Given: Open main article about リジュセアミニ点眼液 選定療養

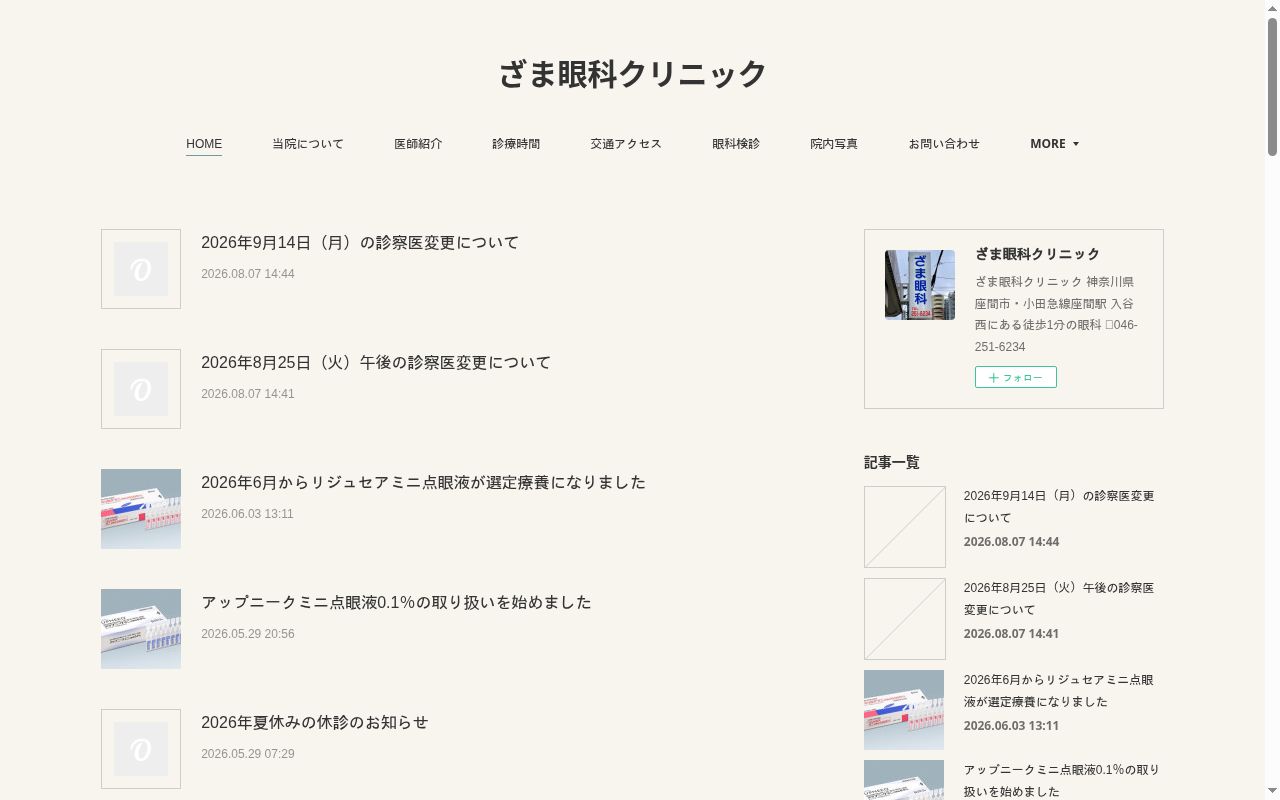Looking at the screenshot, I should (x=423, y=483).
